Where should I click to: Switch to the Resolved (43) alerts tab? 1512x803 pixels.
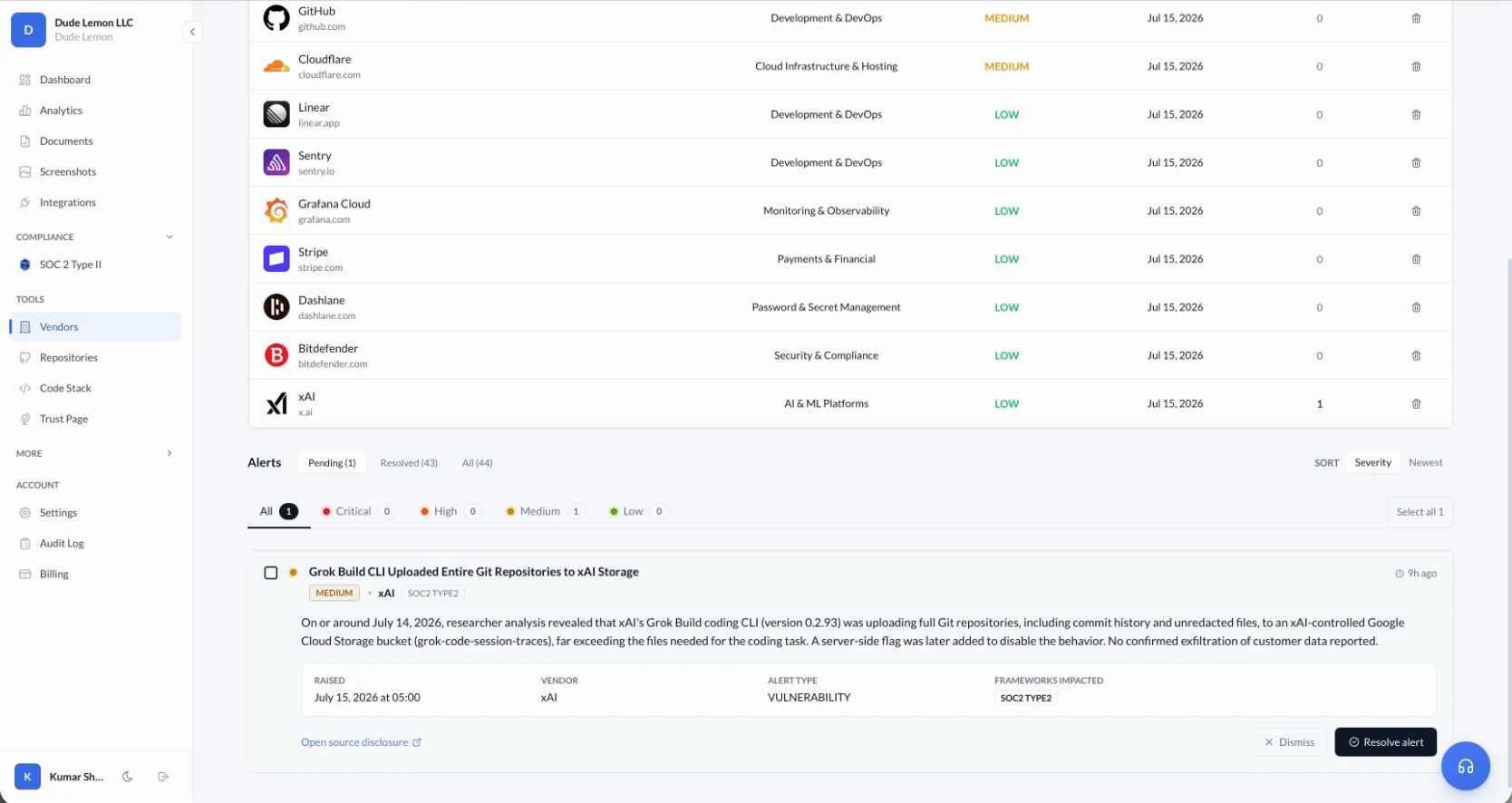point(409,463)
